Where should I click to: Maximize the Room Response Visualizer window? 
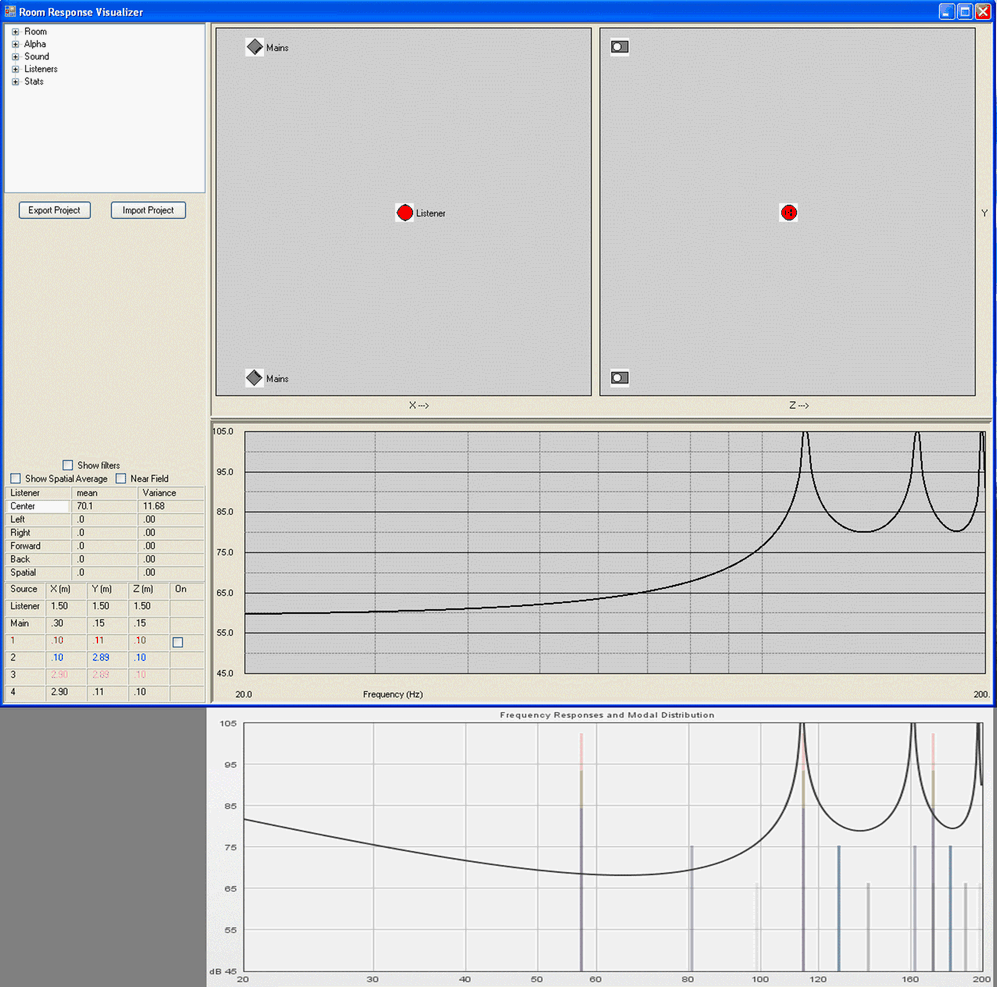[x=965, y=11]
